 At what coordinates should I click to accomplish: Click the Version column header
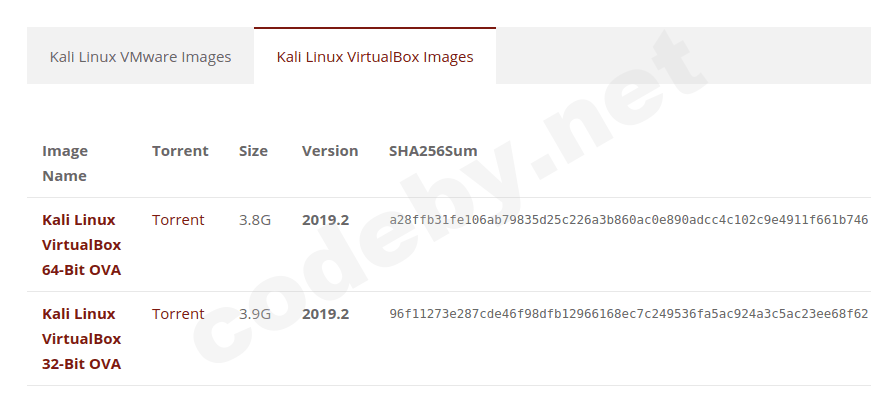tap(330, 151)
